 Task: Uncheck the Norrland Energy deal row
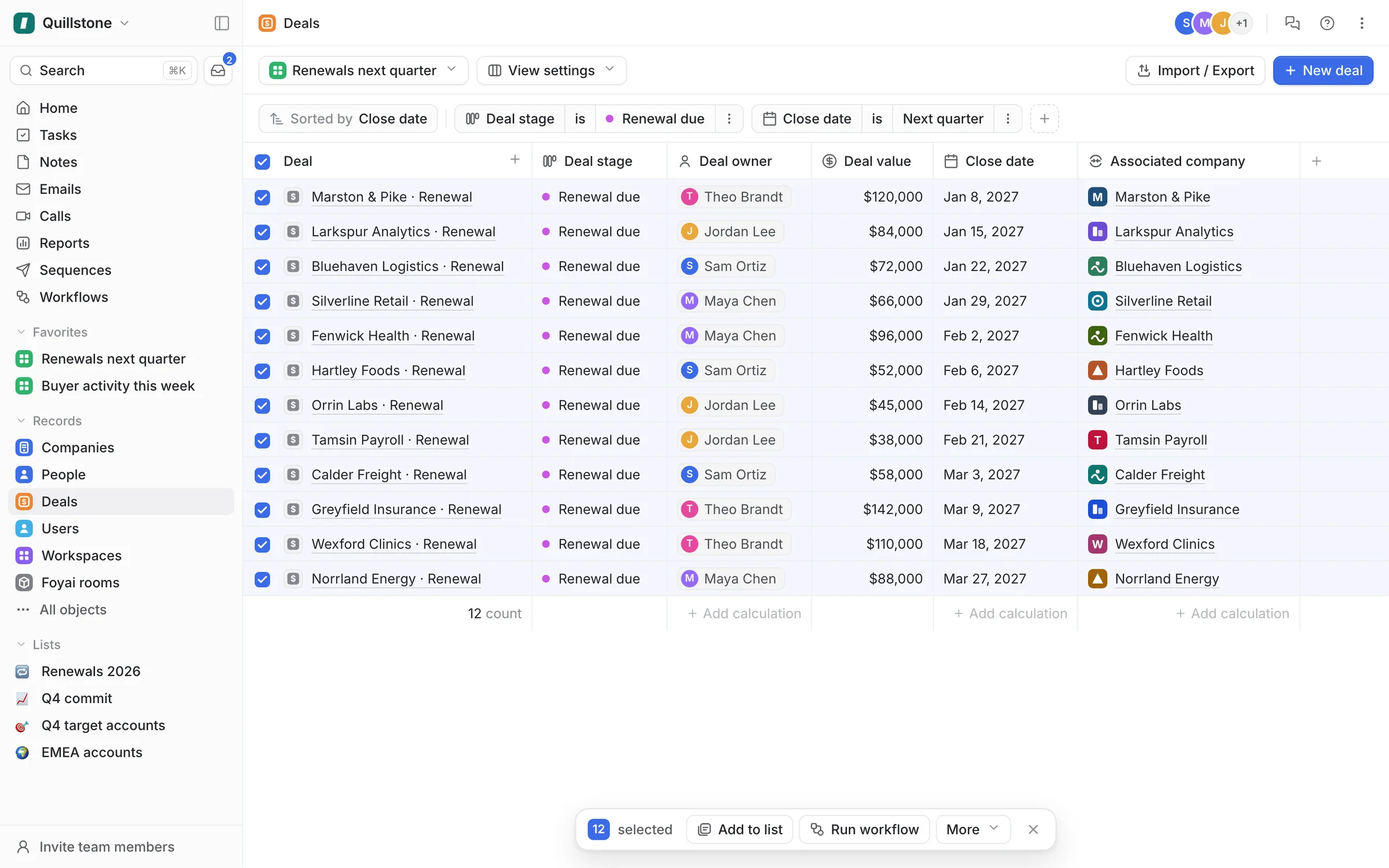[x=262, y=579]
